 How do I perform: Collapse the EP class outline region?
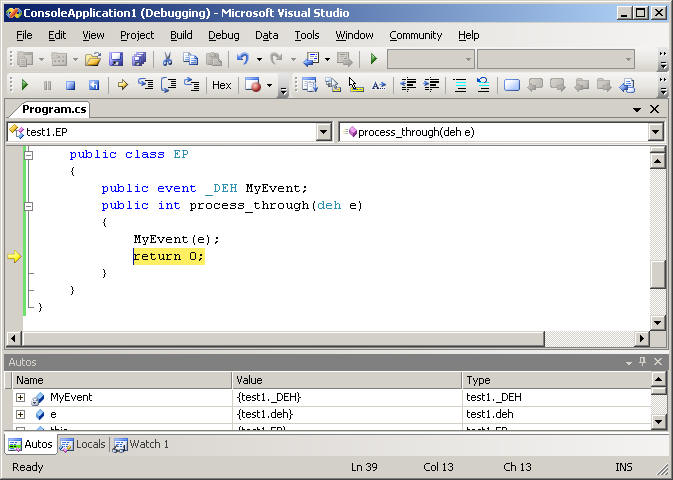(29, 155)
